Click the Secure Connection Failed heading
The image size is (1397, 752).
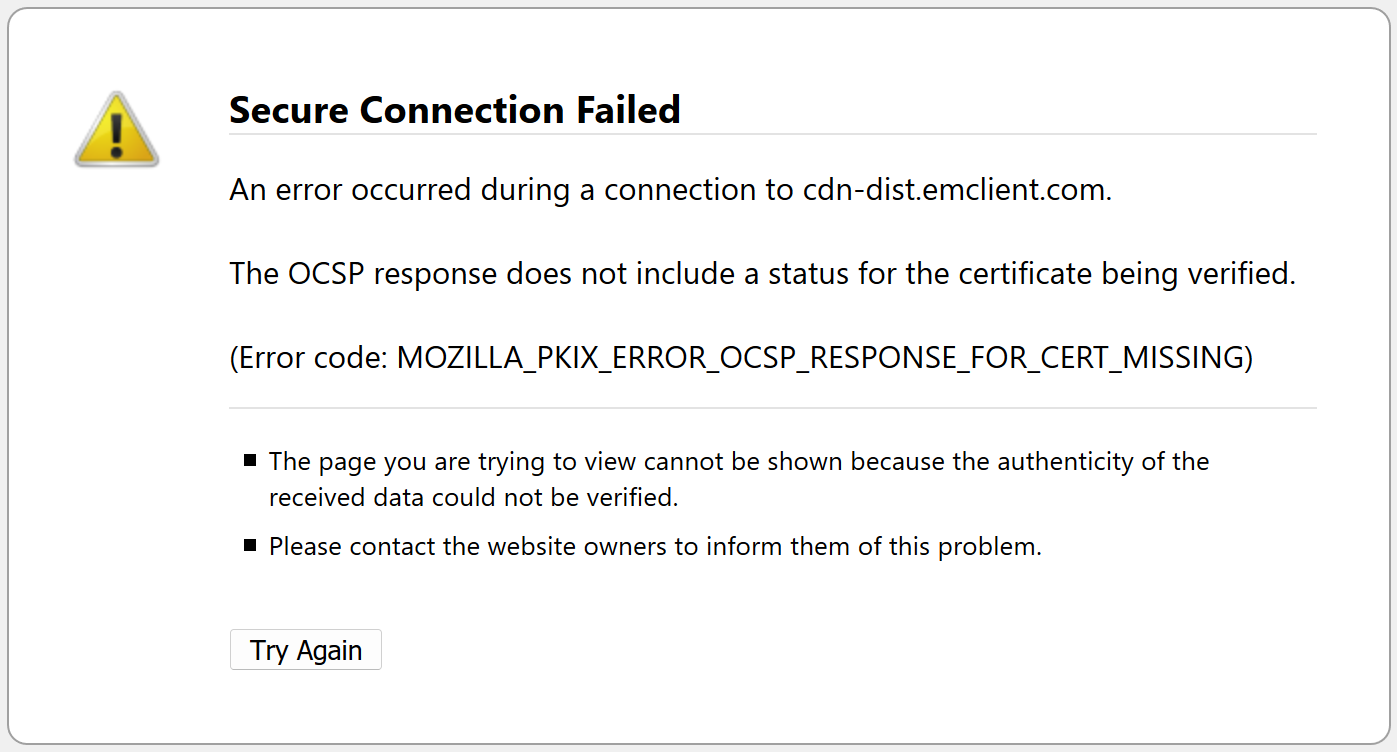point(455,110)
